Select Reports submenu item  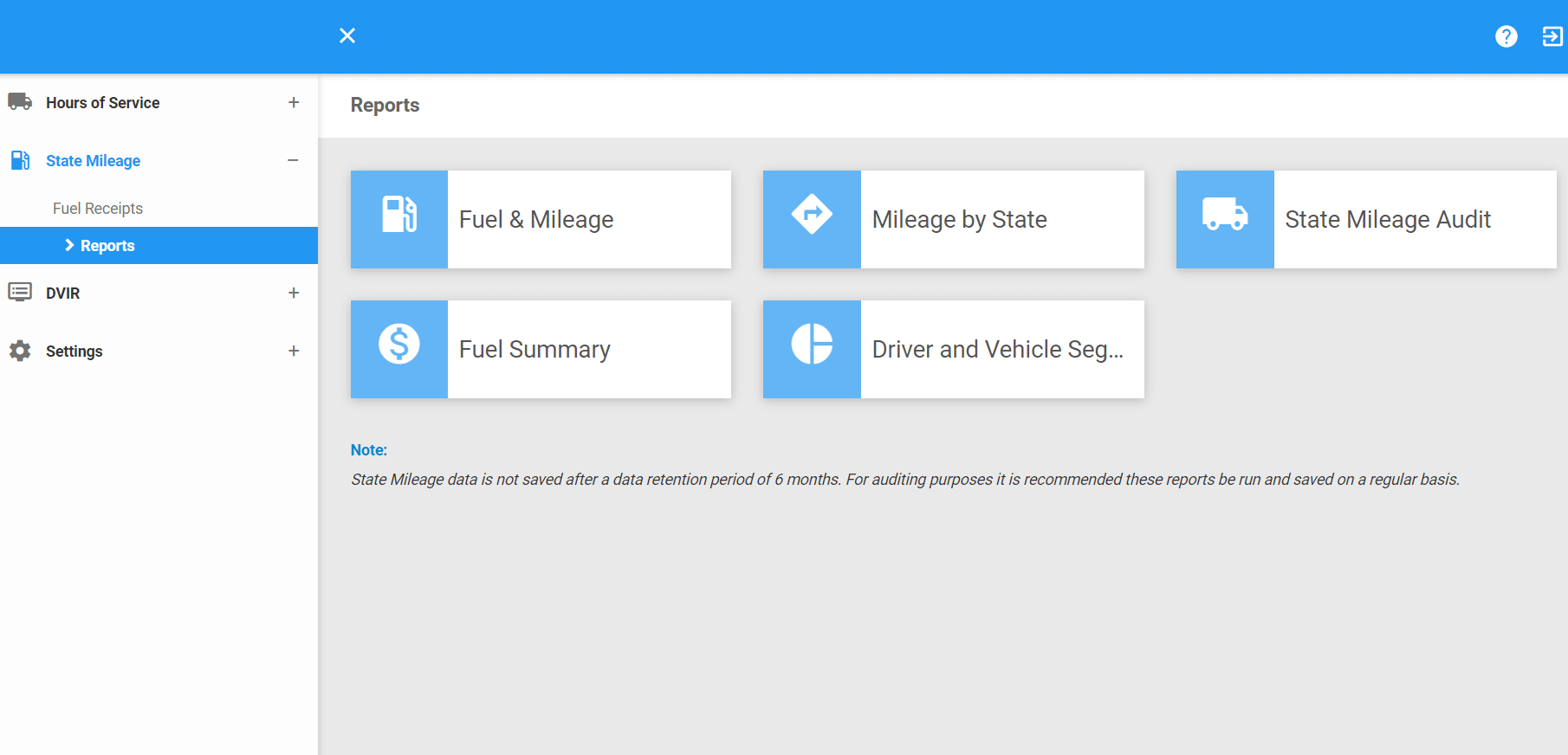click(159, 245)
